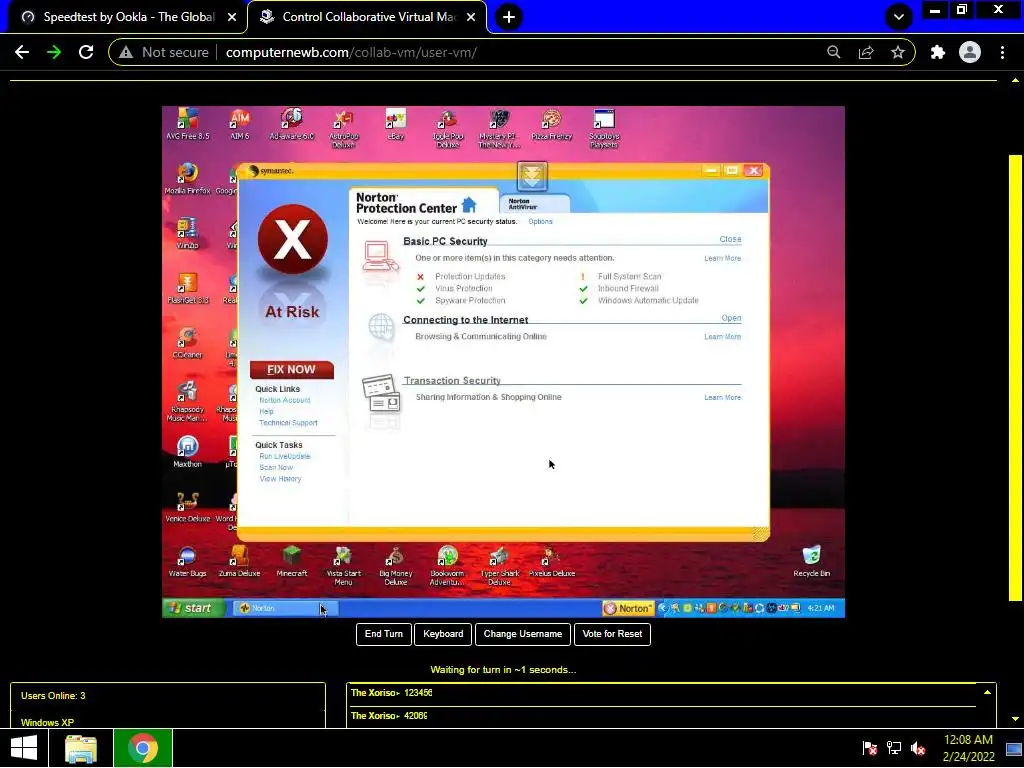1024x768 pixels.
Task: Open the on-screen Keyboard button
Action: [443, 634]
